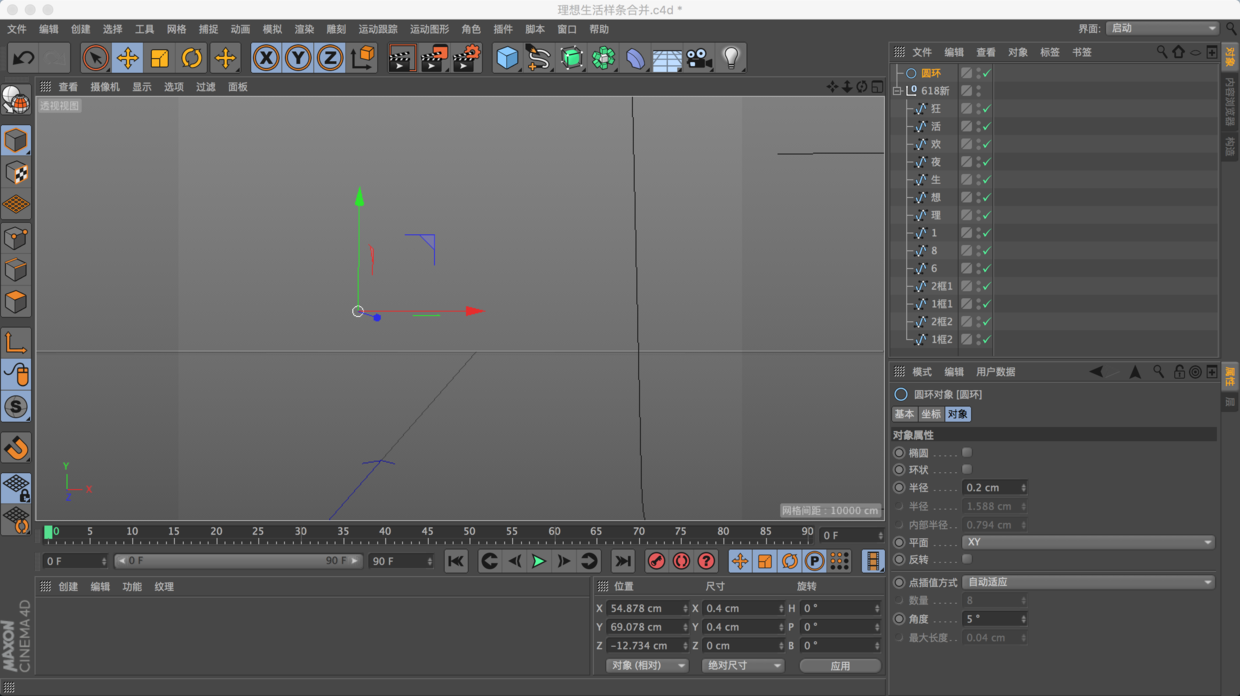Open 点插值方式 dropdown
The image size is (1240, 696).
[1088, 582]
